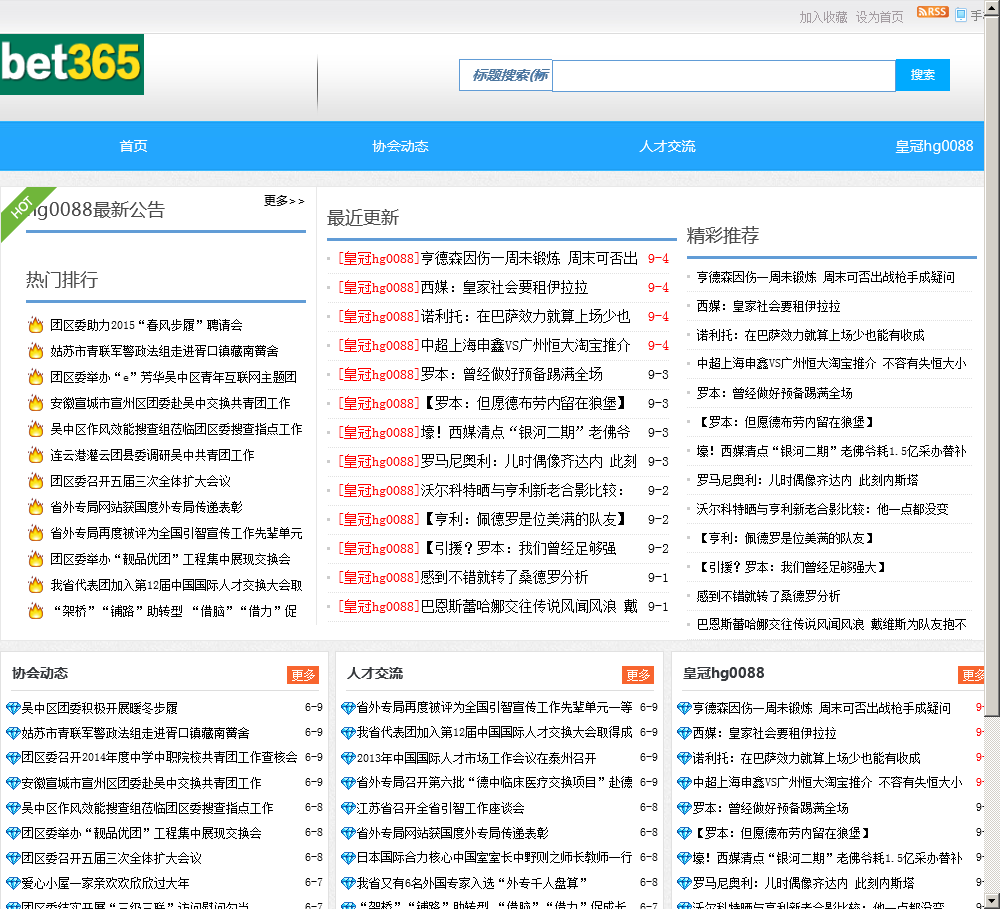This screenshot has height=909, width=1000.
Task: Click flame icon beside 我省代表团加入第12届中国国际人才交换大会取
Action: (36, 585)
